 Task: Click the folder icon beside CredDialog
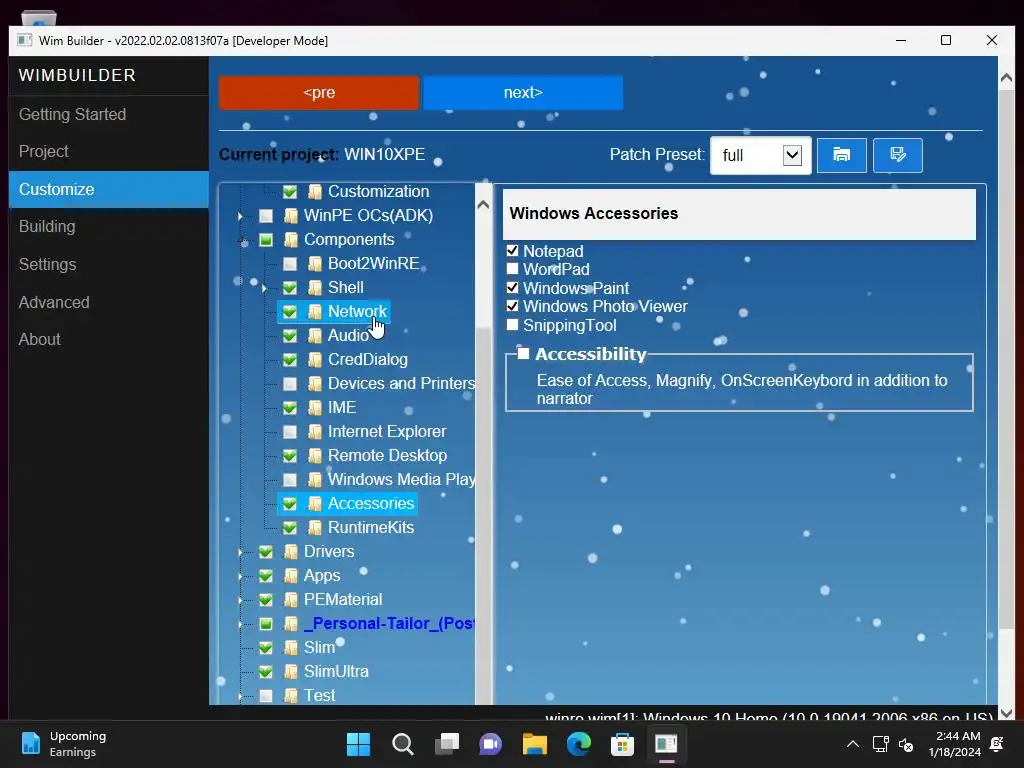[315, 360]
